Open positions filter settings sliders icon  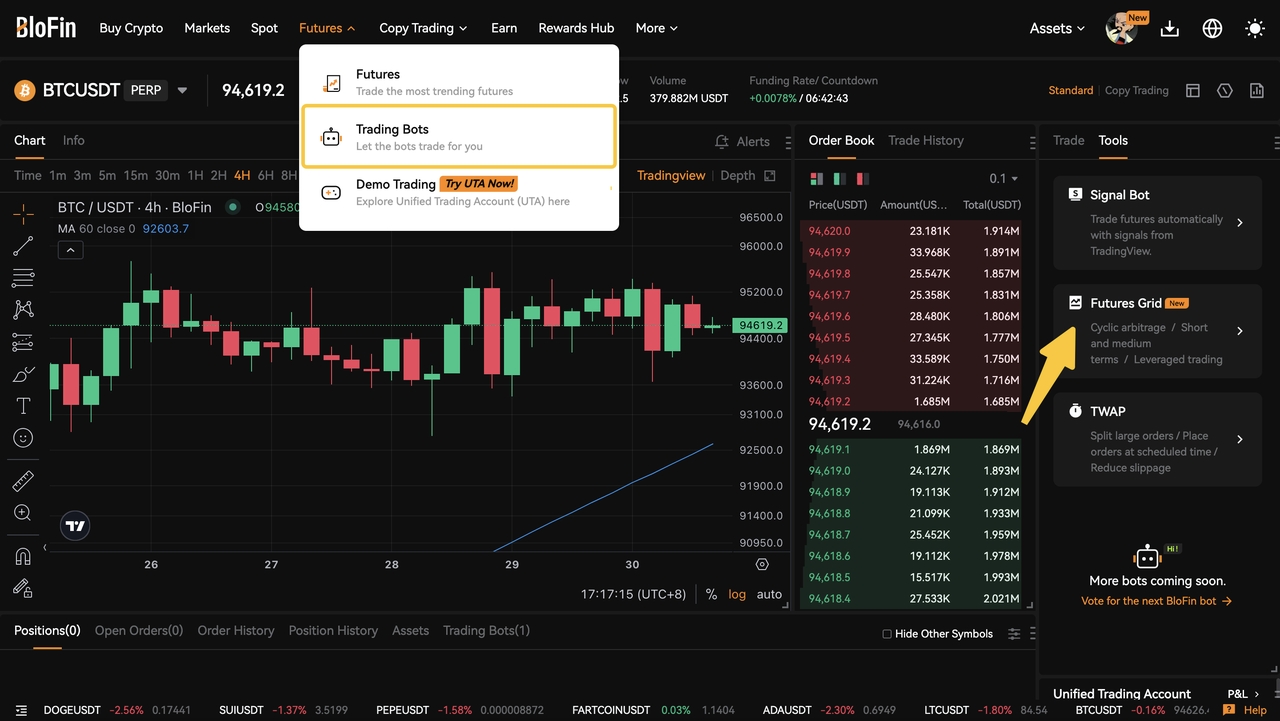click(x=1014, y=634)
